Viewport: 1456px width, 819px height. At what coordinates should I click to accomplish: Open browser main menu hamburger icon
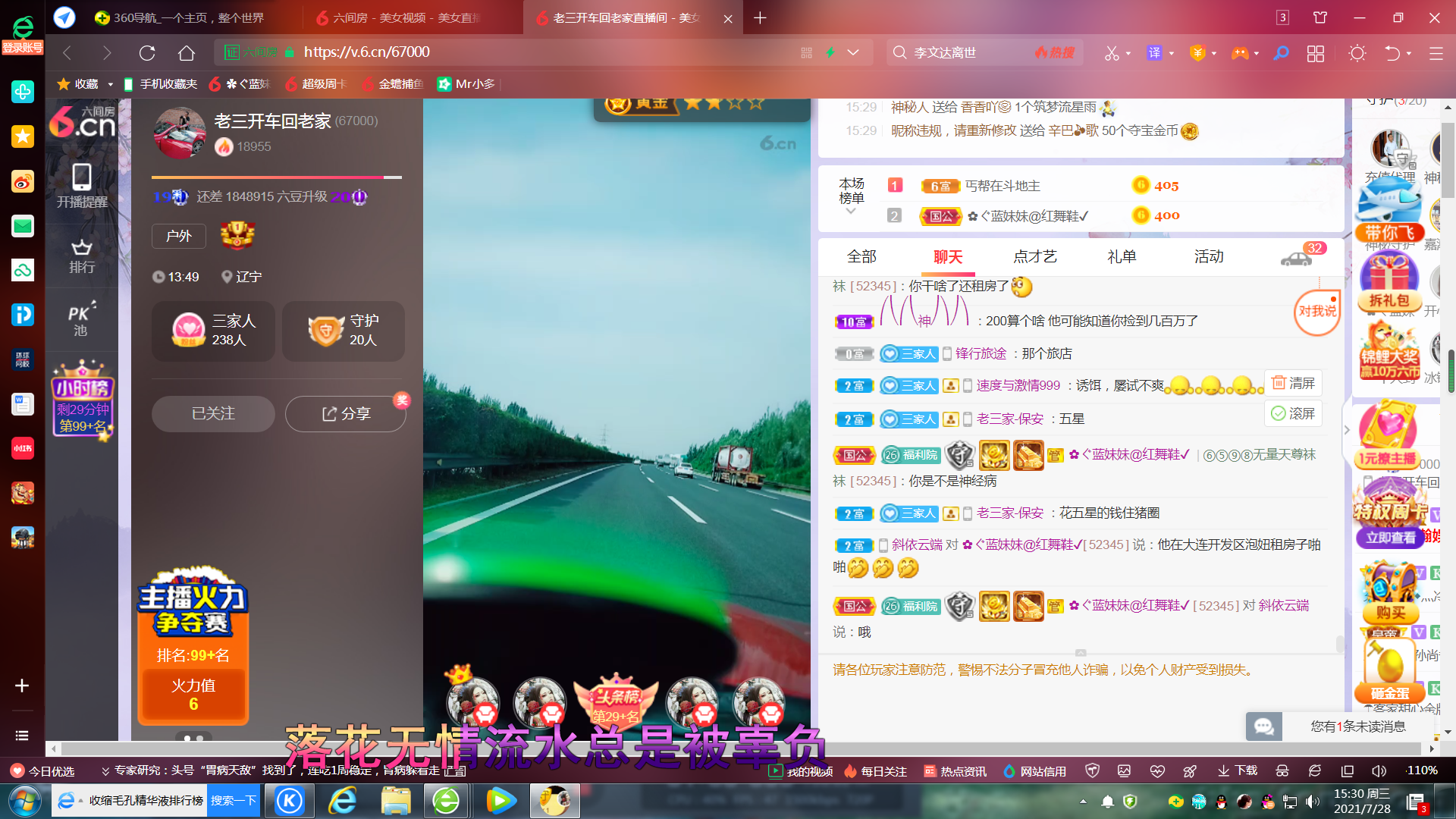click(1436, 53)
